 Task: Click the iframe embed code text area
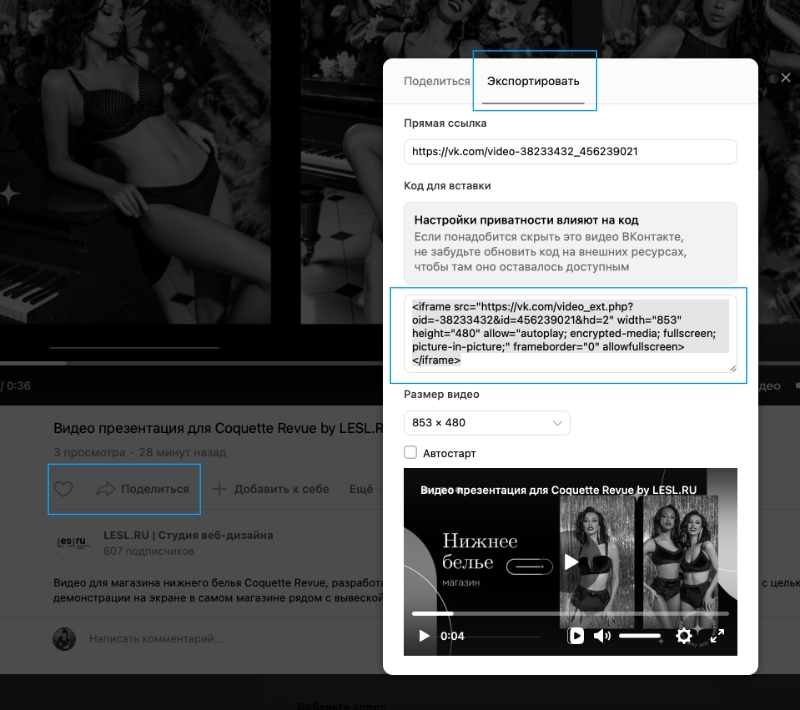570,334
